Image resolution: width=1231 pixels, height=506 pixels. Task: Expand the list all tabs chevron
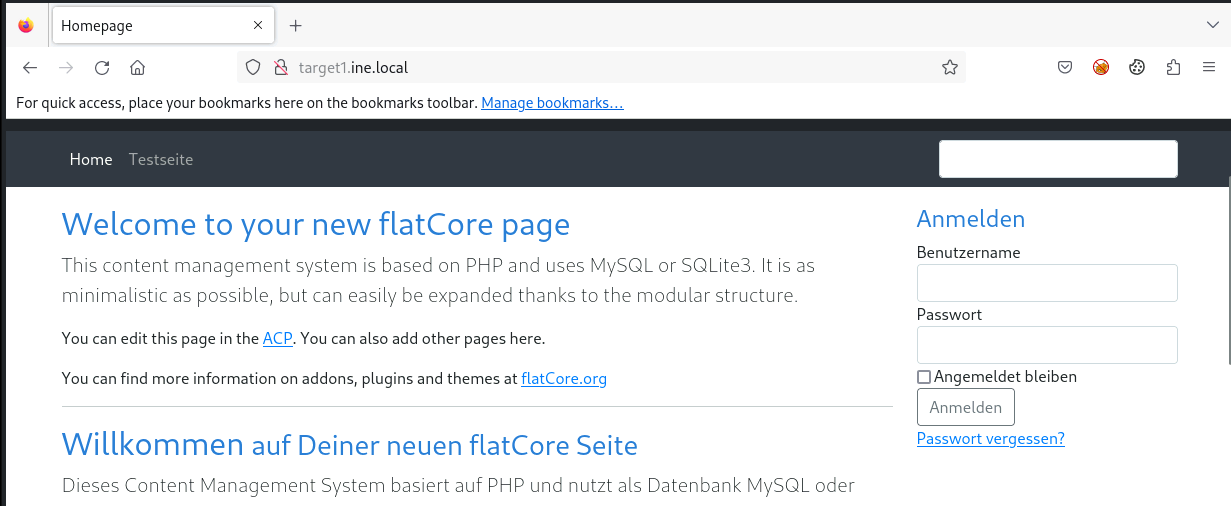1213,25
